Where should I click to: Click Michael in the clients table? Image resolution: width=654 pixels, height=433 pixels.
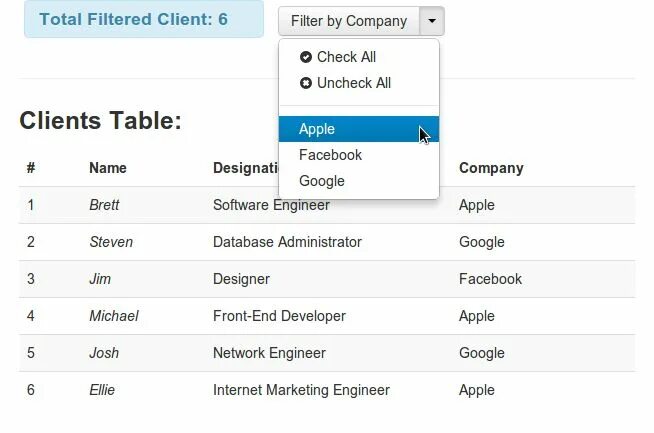(114, 316)
